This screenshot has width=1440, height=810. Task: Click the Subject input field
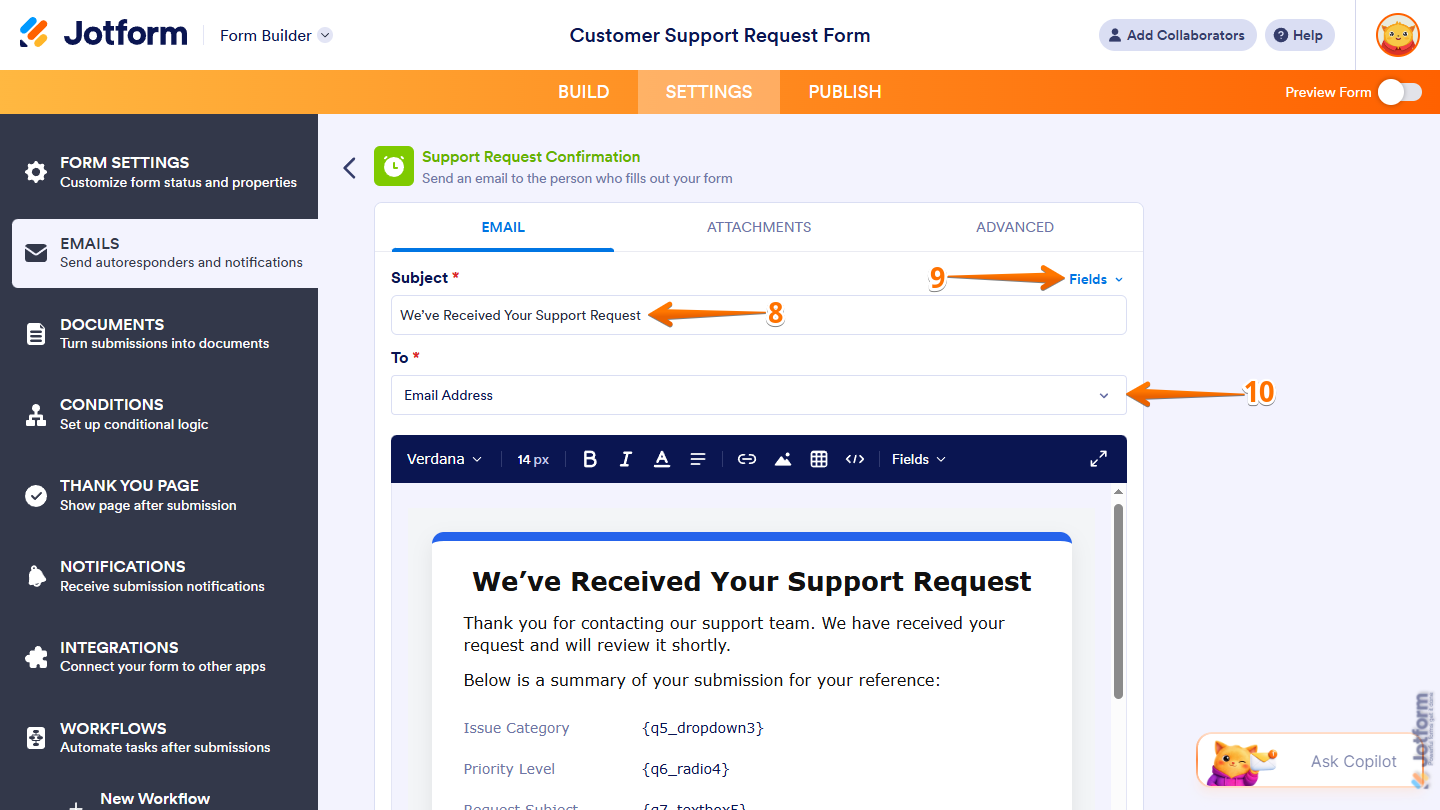tap(758, 315)
